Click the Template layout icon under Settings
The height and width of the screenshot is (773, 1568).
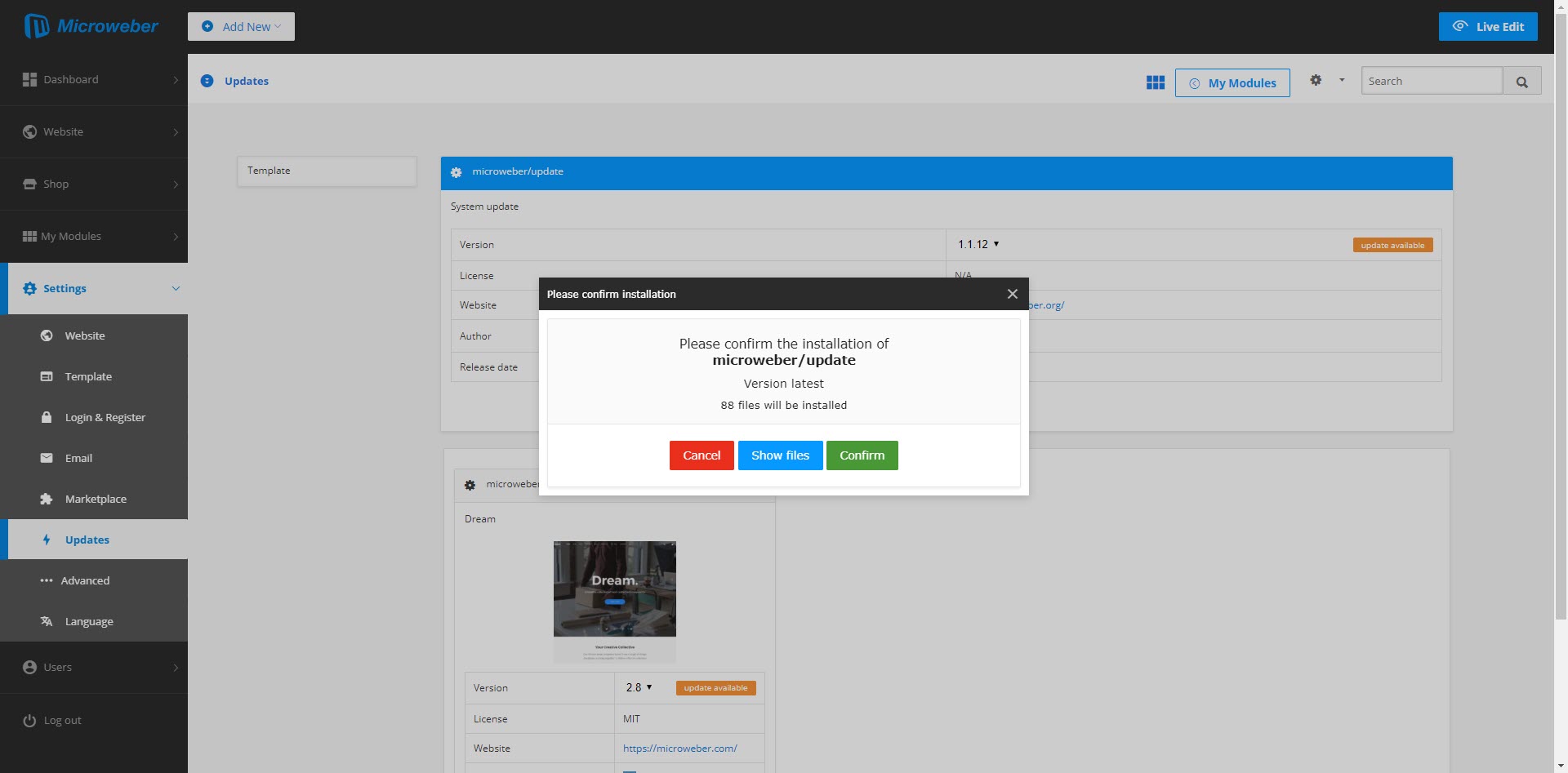pos(47,376)
